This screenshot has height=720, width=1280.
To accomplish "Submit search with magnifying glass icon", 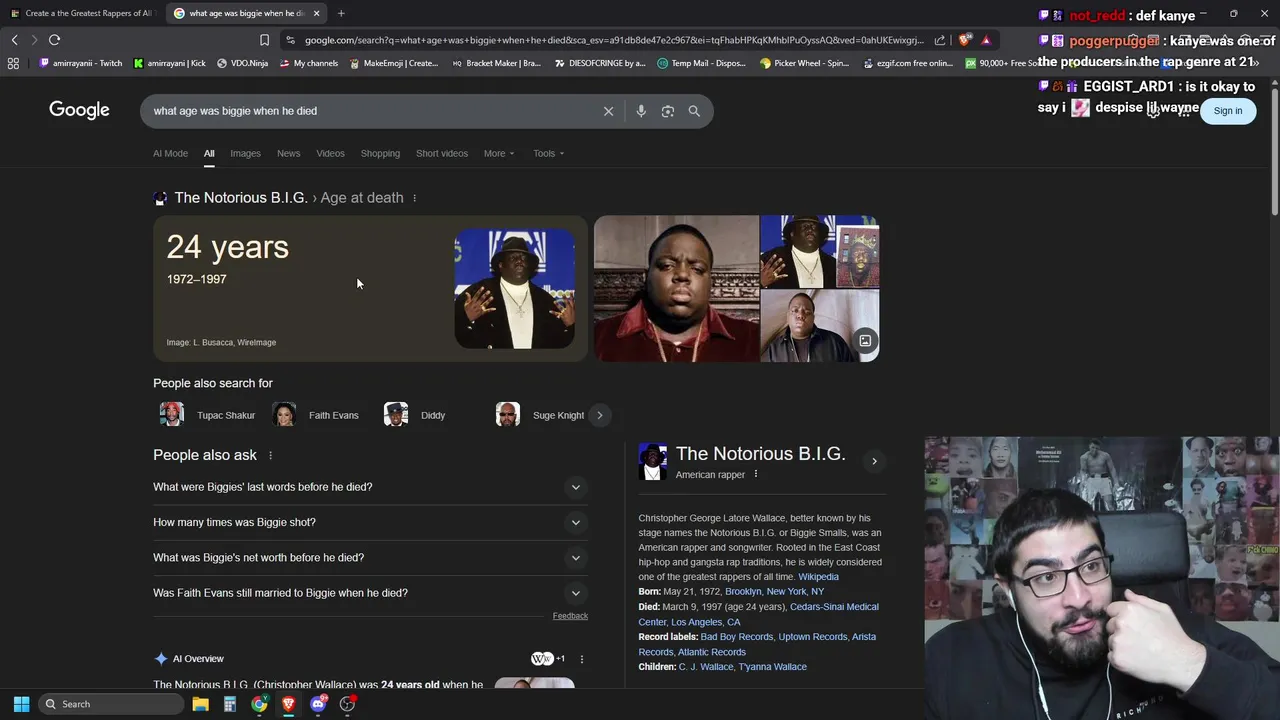I will click(x=694, y=111).
